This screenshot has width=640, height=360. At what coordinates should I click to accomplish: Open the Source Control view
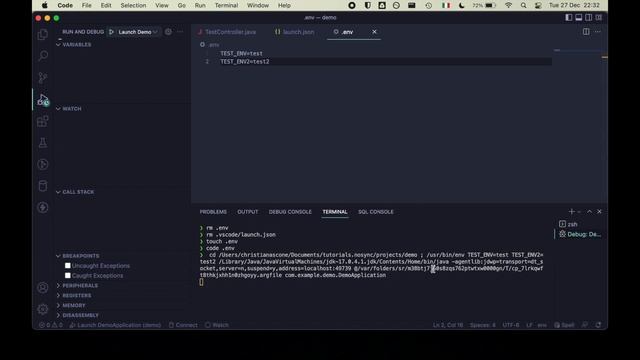pyautogui.click(x=42, y=77)
